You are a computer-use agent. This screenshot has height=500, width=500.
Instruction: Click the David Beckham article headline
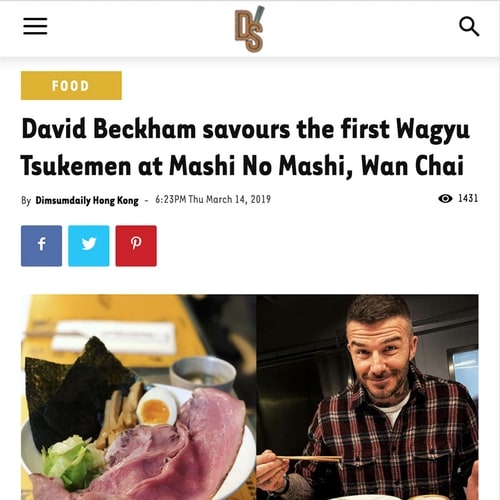click(x=246, y=147)
